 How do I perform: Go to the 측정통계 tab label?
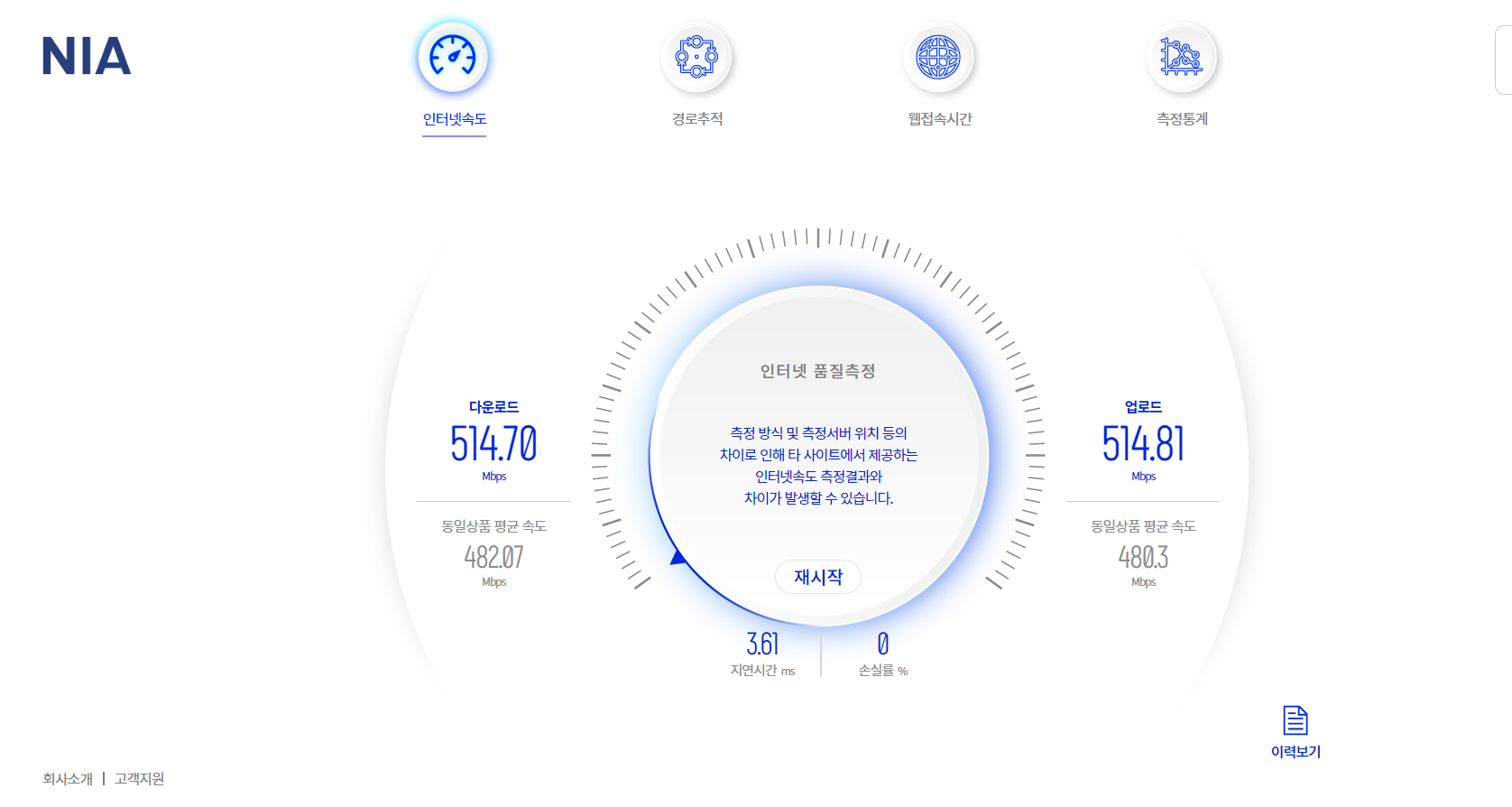1182,119
